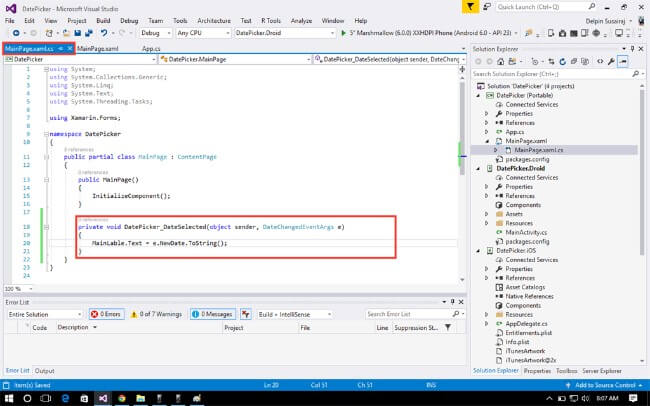Open the Build menu

point(103,20)
